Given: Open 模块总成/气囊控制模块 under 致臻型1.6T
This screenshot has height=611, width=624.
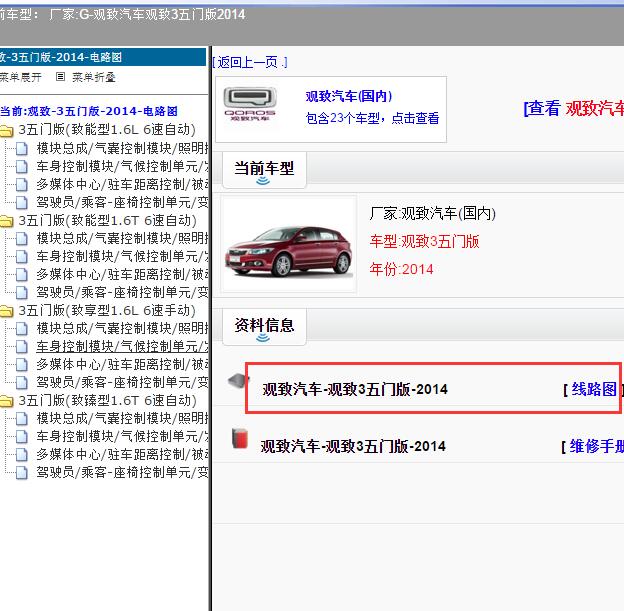Looking at the screenshot, I should click(x=122, y=418).
